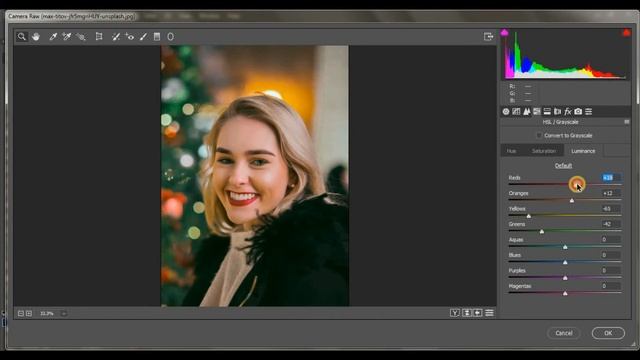Image resolution: width=640 pixels, height=360 pixels.
Task: Open the Presets panel icon
Action: [589, 111]
